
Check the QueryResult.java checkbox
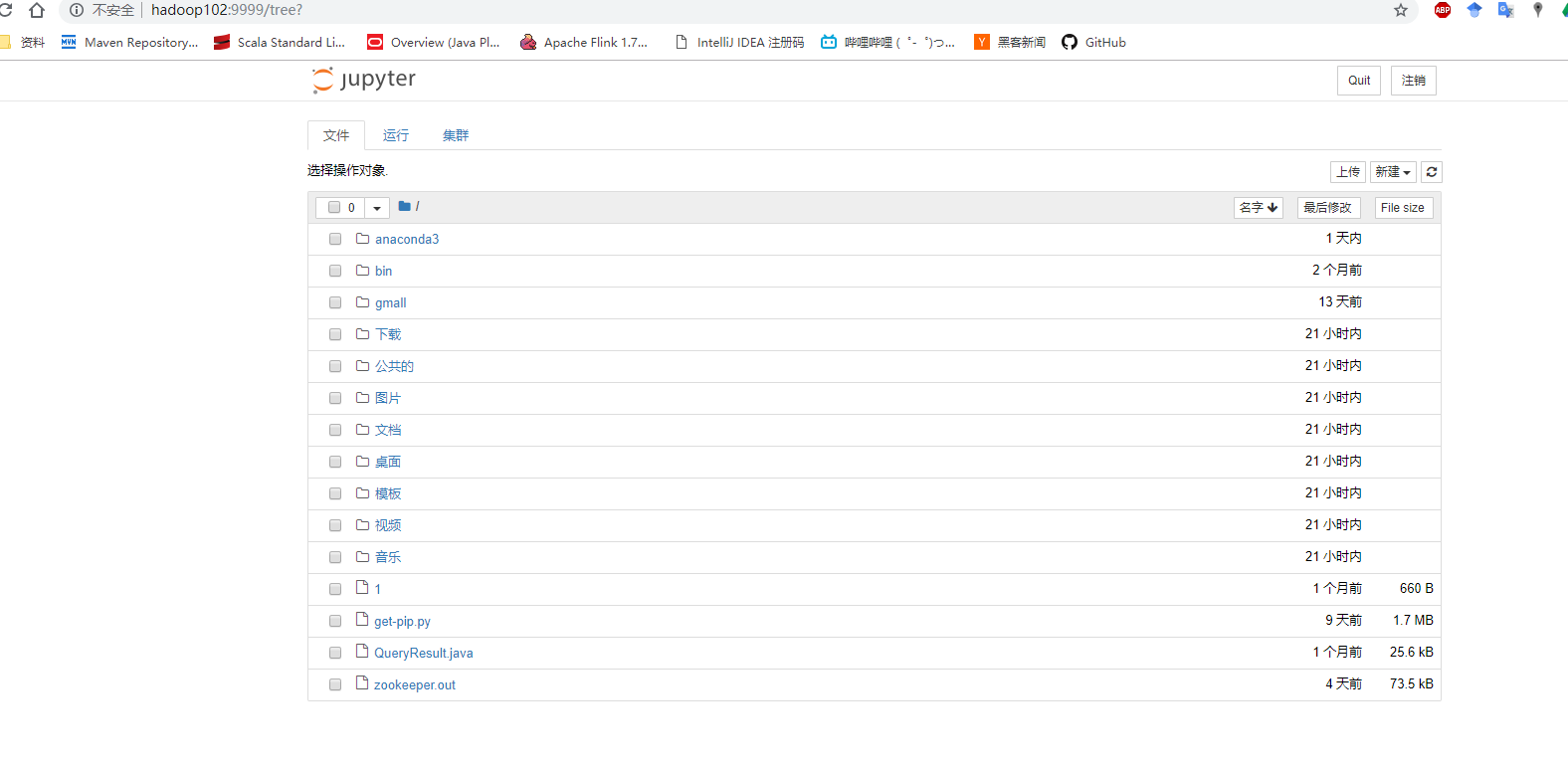pyautogui.click(x=335, y=653)
